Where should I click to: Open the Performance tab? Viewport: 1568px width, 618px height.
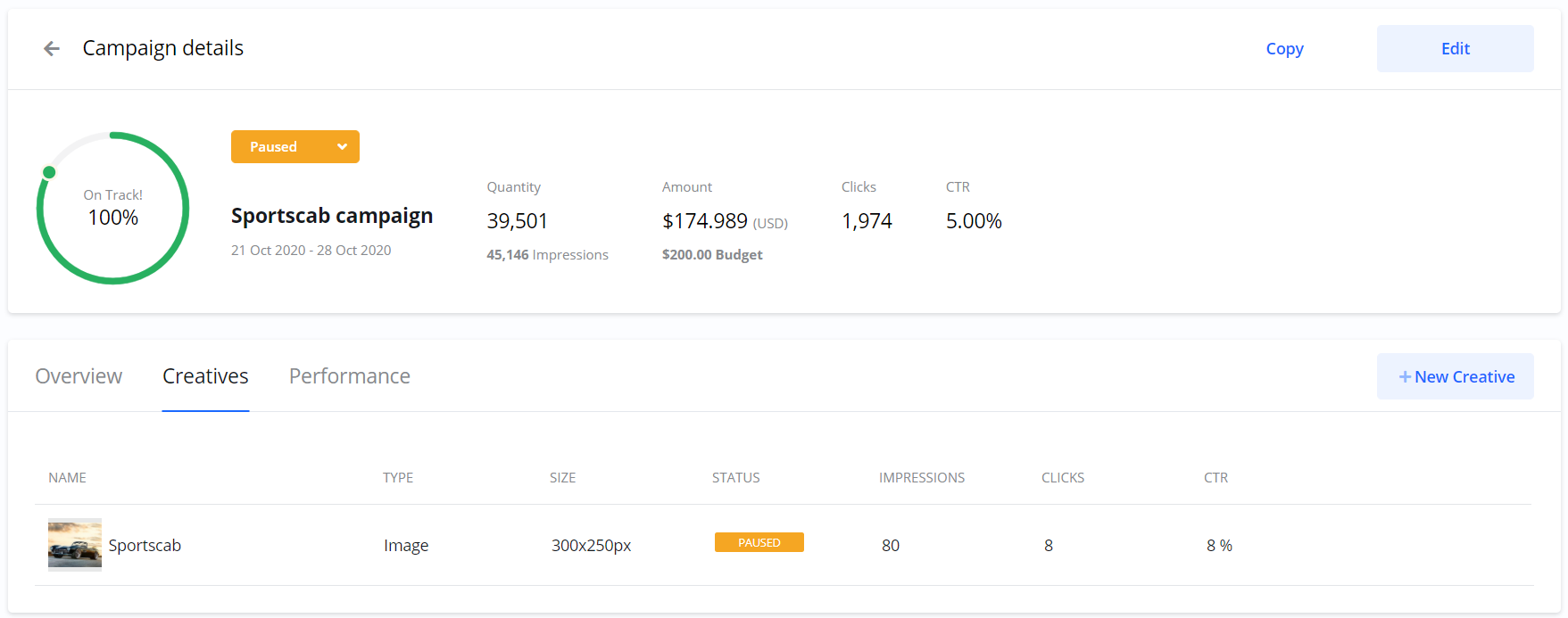pyautogui.click(x=349, y=376)
